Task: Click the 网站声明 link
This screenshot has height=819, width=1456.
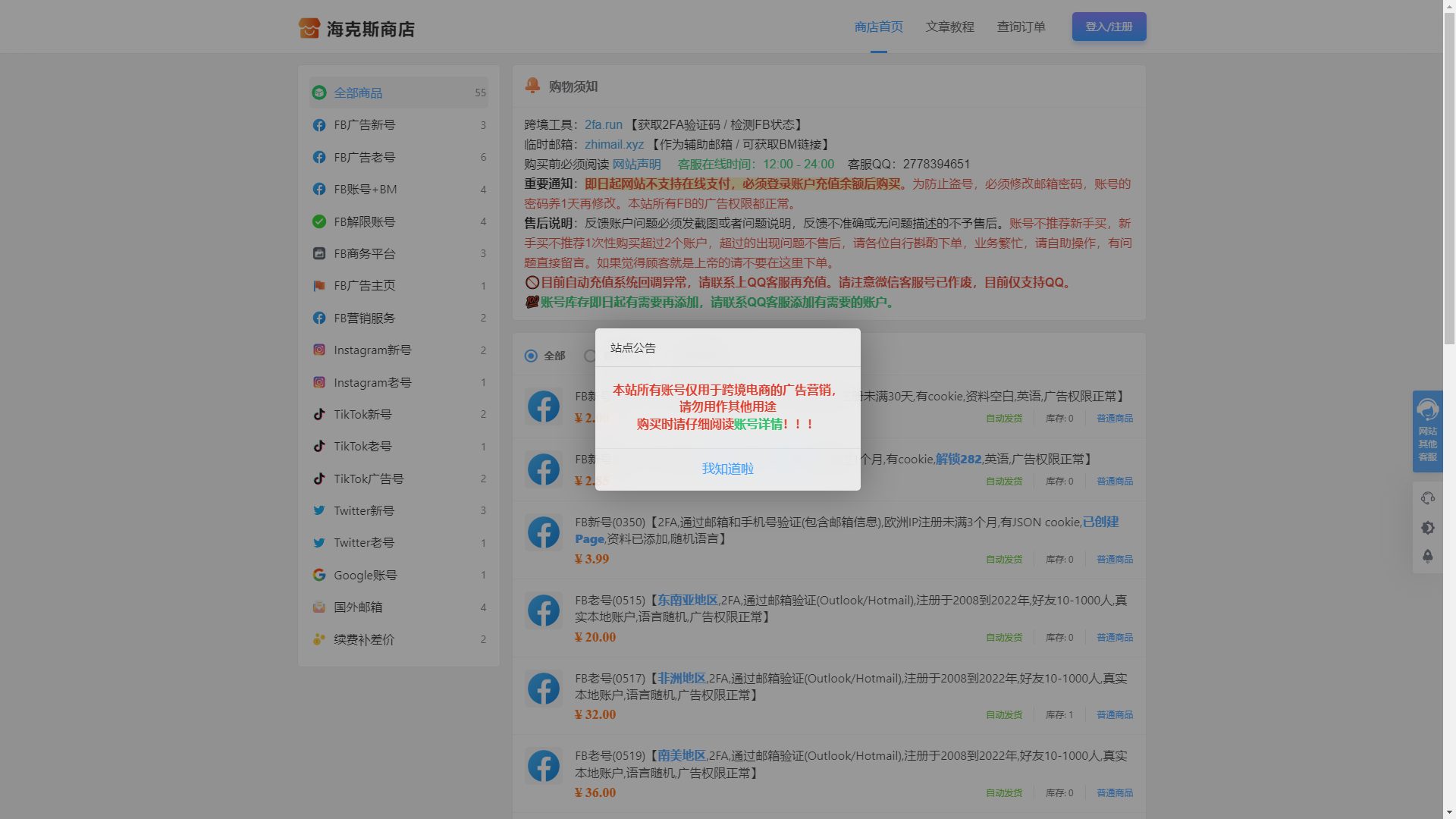Action: 636,164
